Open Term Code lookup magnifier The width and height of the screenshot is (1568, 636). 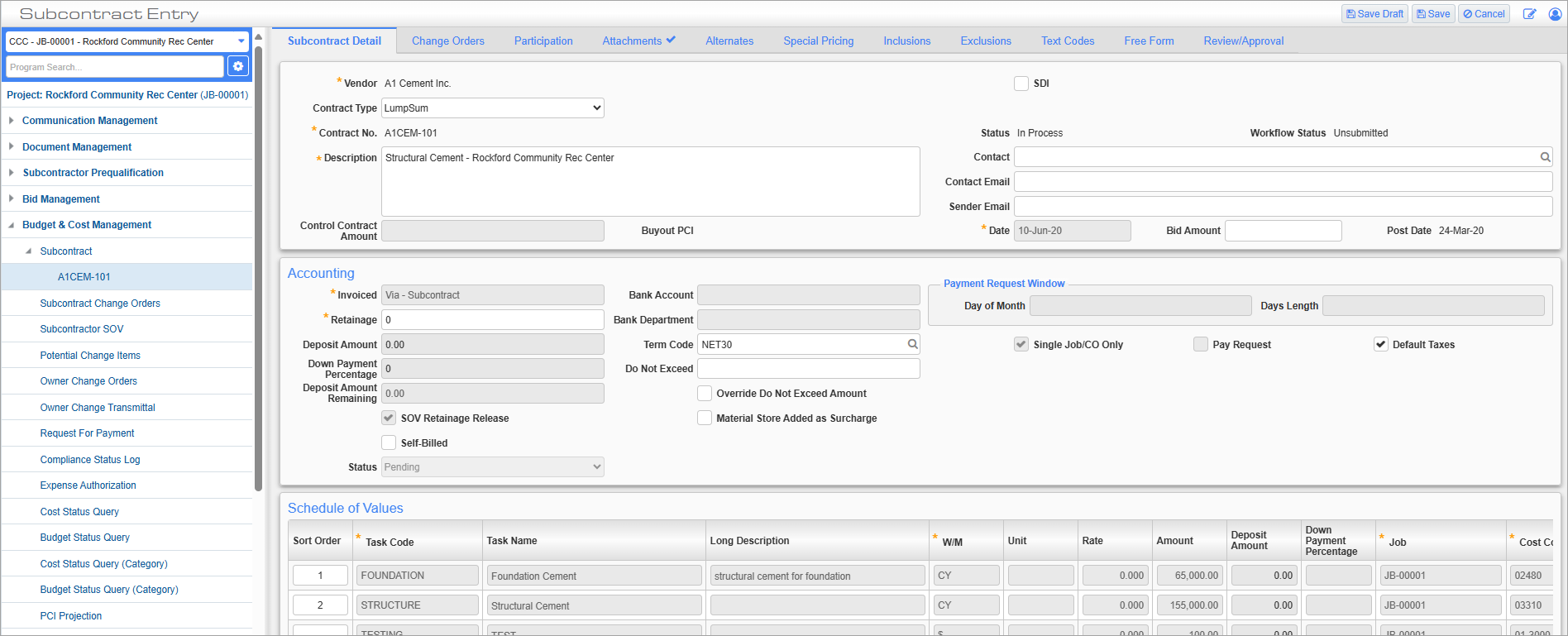(912, 344)
